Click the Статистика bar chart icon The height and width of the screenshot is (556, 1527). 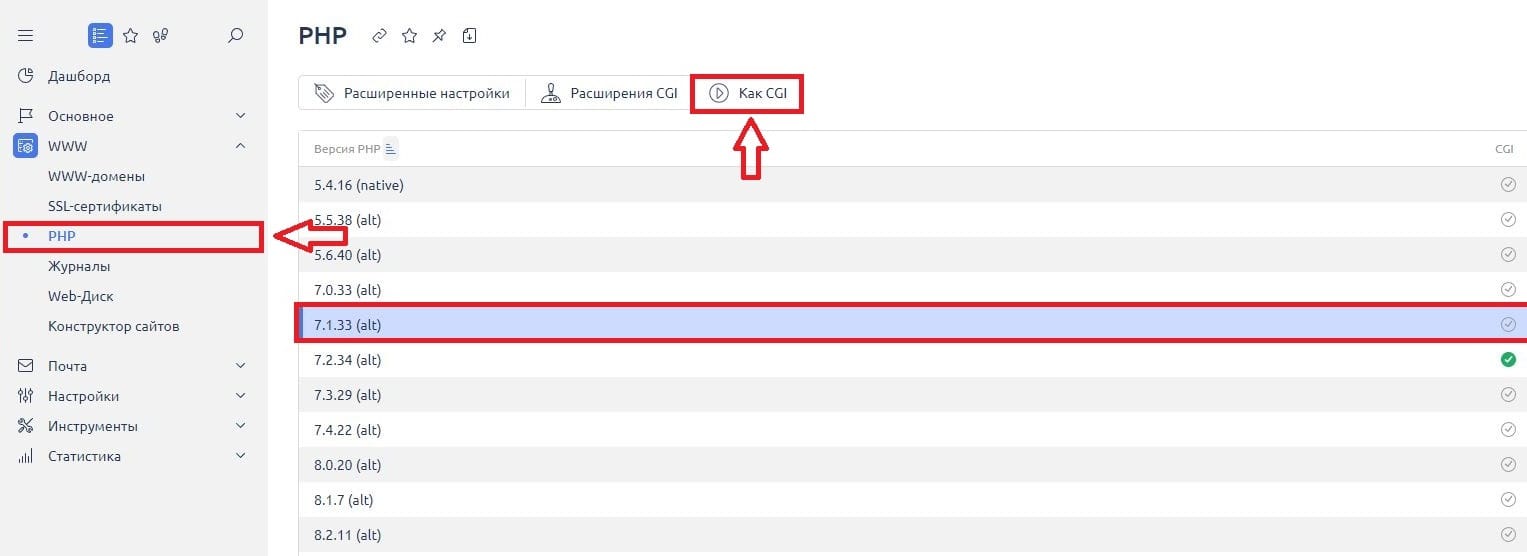pos(26,456)
